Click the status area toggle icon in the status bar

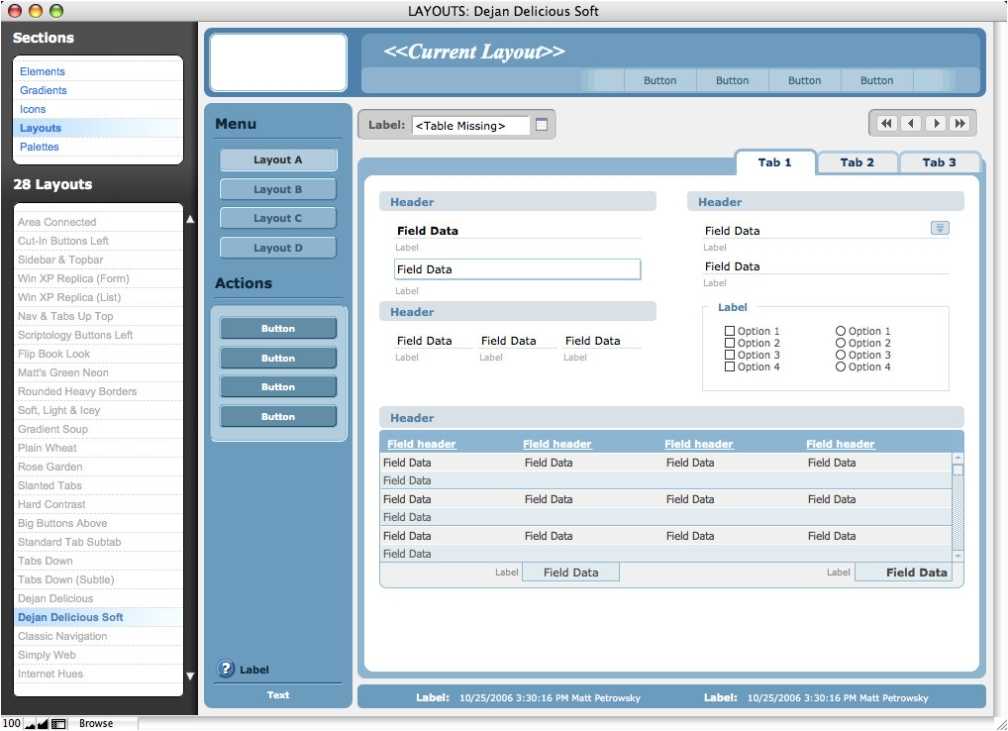point(58,724)
